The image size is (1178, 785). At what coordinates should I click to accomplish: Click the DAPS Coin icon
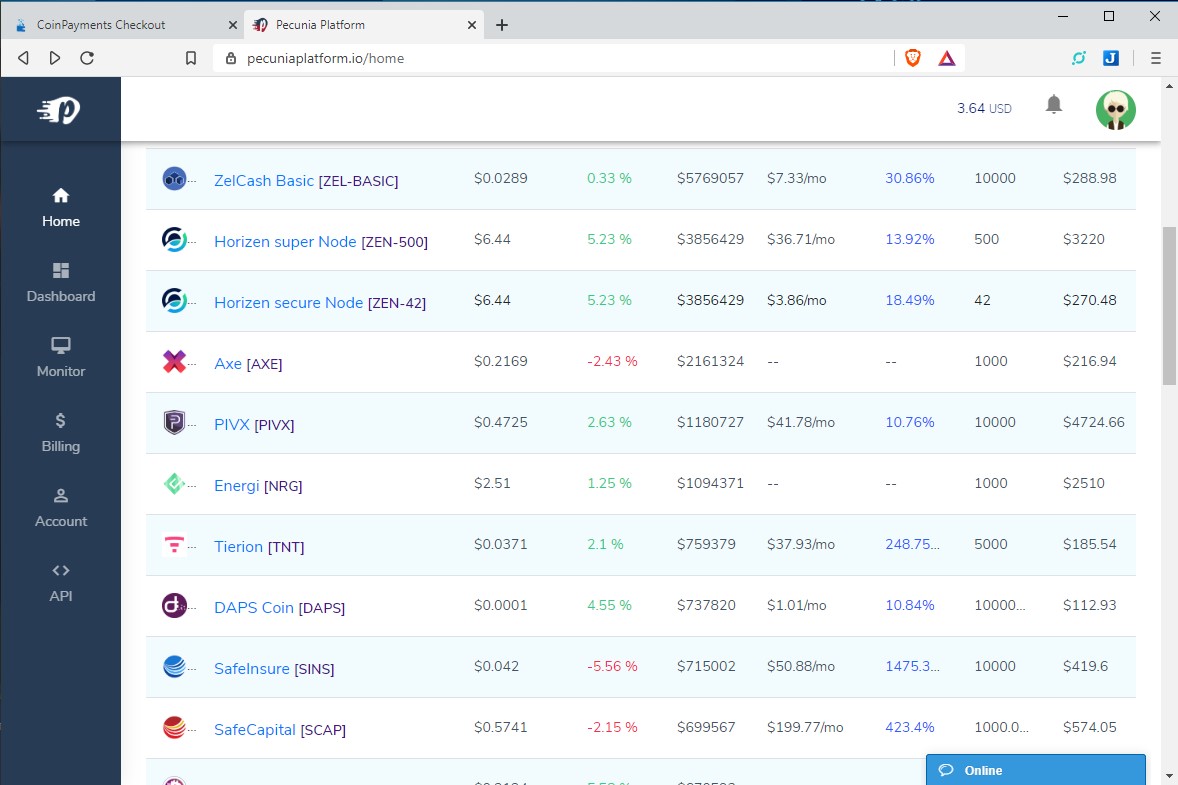click(x=174, y=605)
